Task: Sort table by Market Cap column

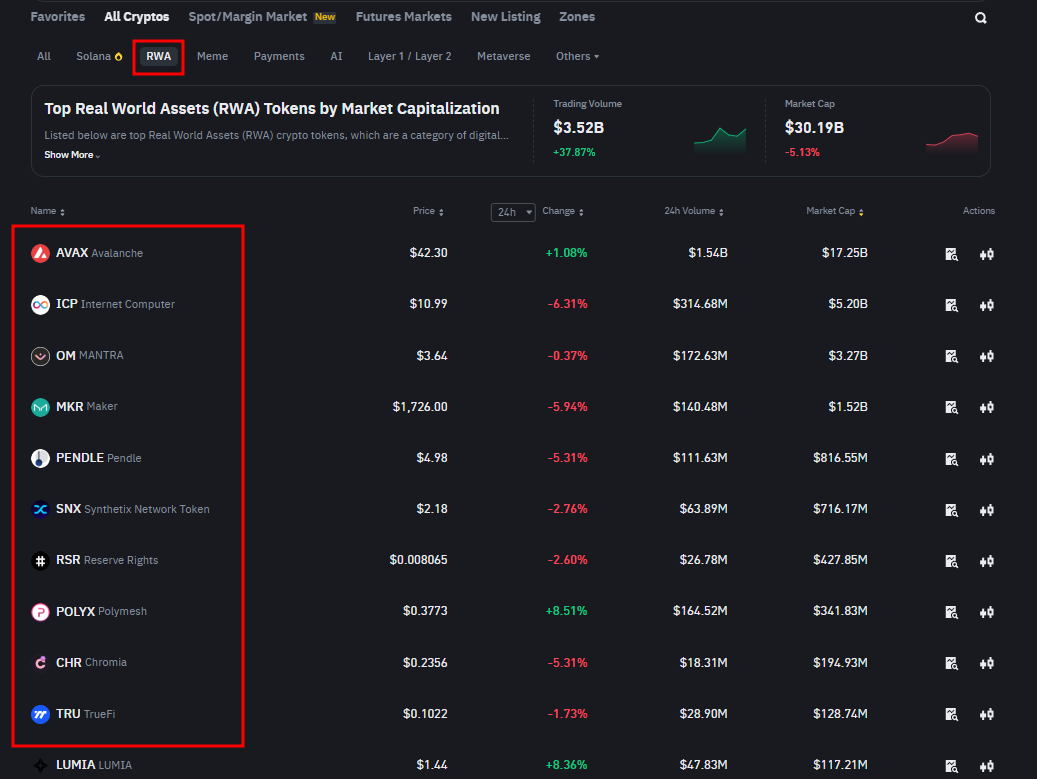Action: pyautogui.click(x=835, y=211)
